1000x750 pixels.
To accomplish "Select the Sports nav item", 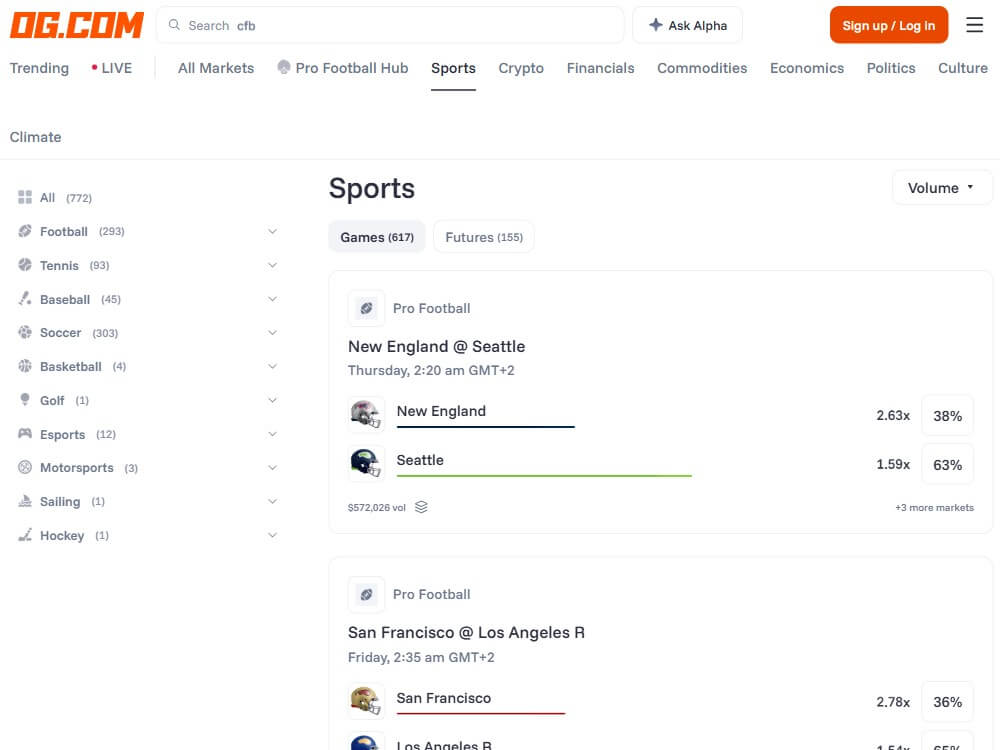I will click(453, 68).
